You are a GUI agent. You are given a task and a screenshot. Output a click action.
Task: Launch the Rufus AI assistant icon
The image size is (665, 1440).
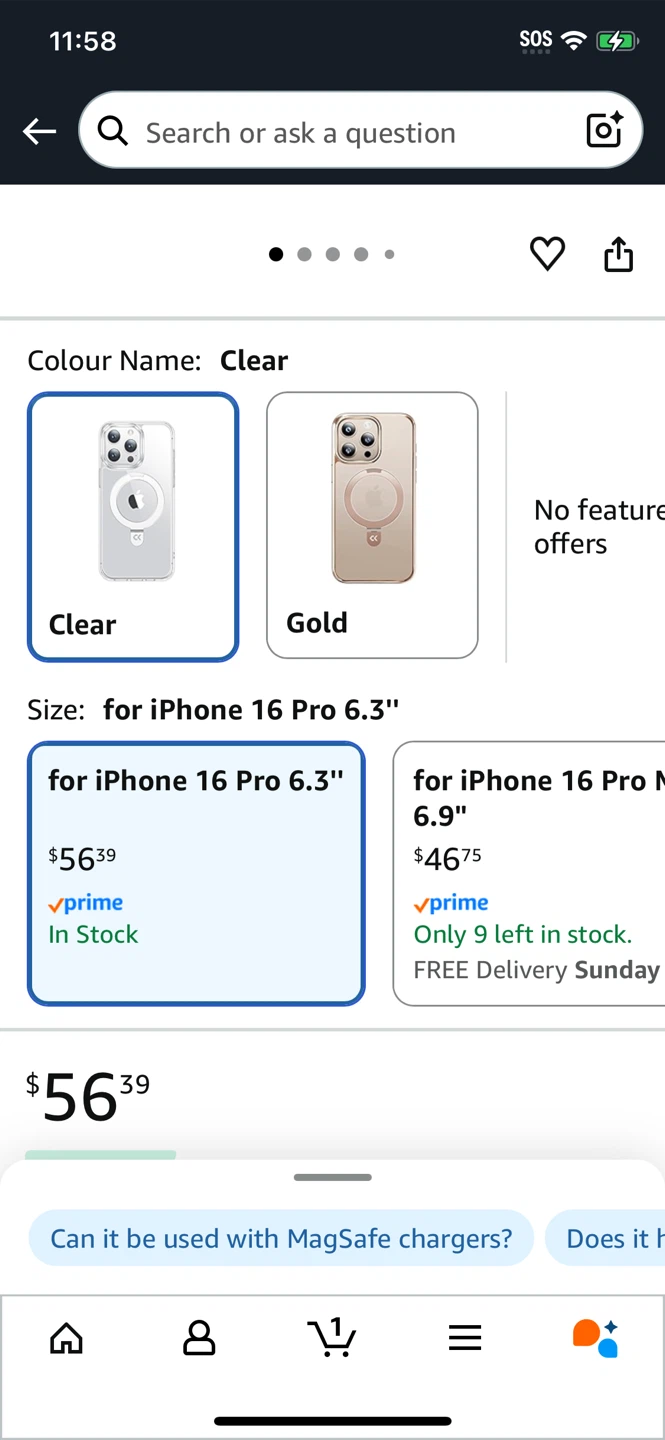596,1337
